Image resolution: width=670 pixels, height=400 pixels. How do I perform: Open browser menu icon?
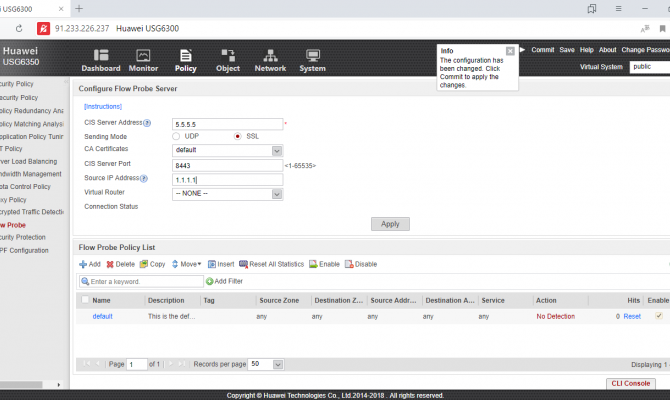coord(618,9)
